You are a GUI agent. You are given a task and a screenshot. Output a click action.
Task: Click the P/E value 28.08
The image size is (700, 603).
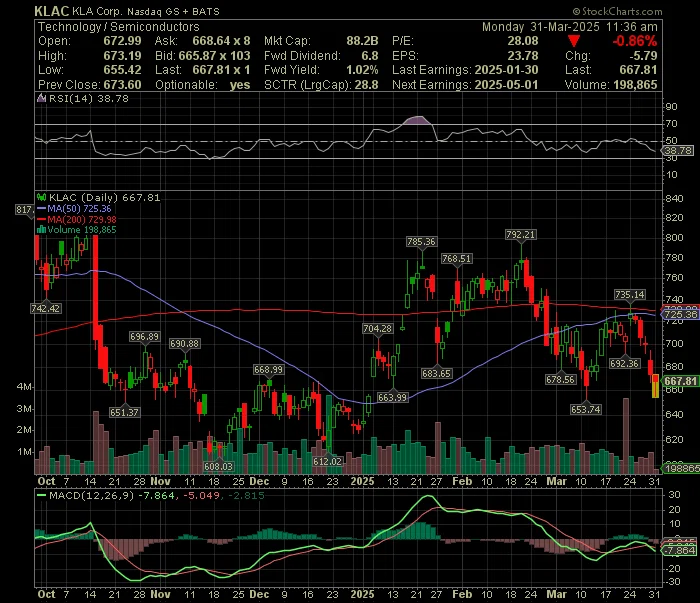tap(523, 41)
